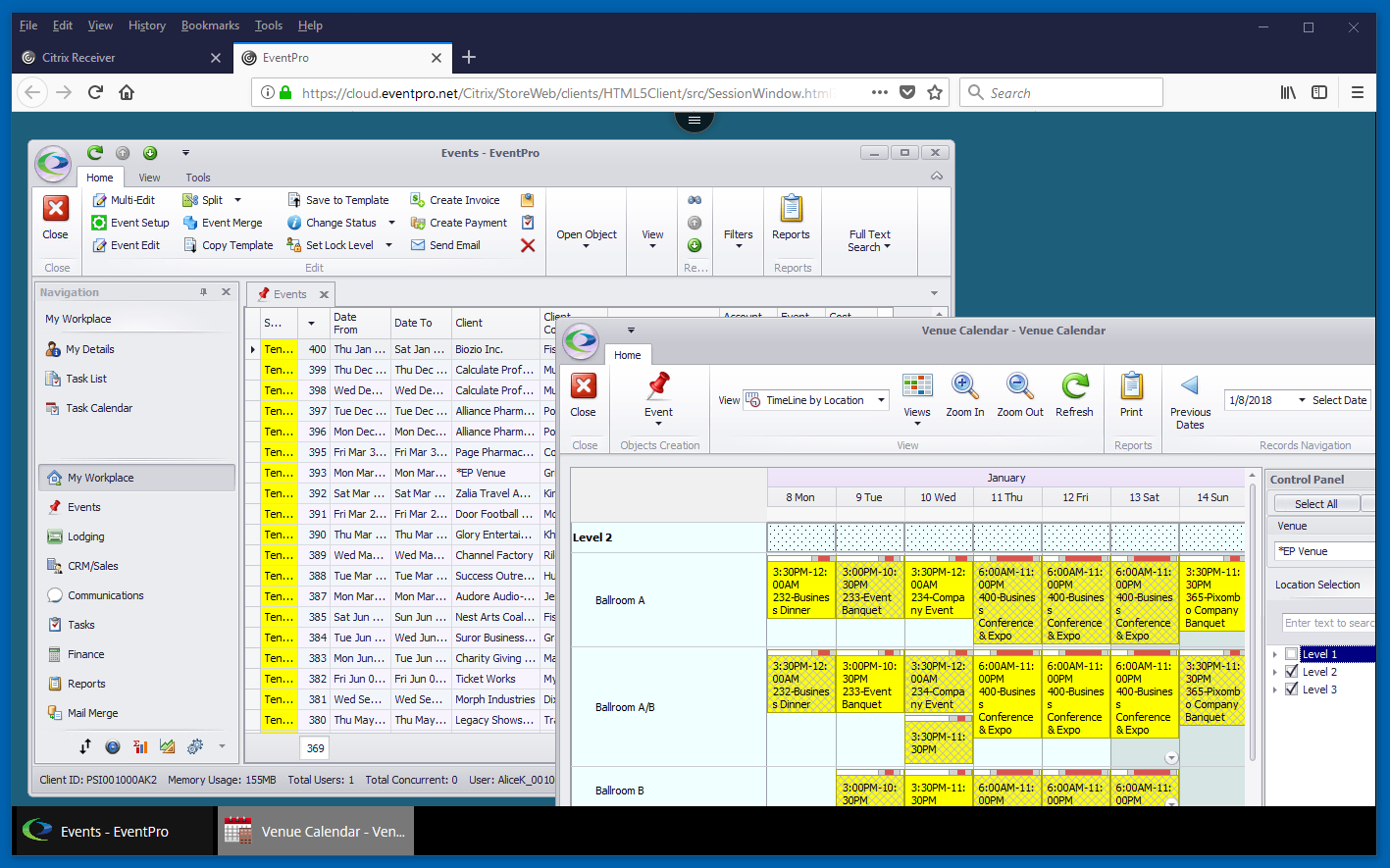
Task: Click the green refresh arrow in Events quick toolbar
Action: [x=95, y=152]
